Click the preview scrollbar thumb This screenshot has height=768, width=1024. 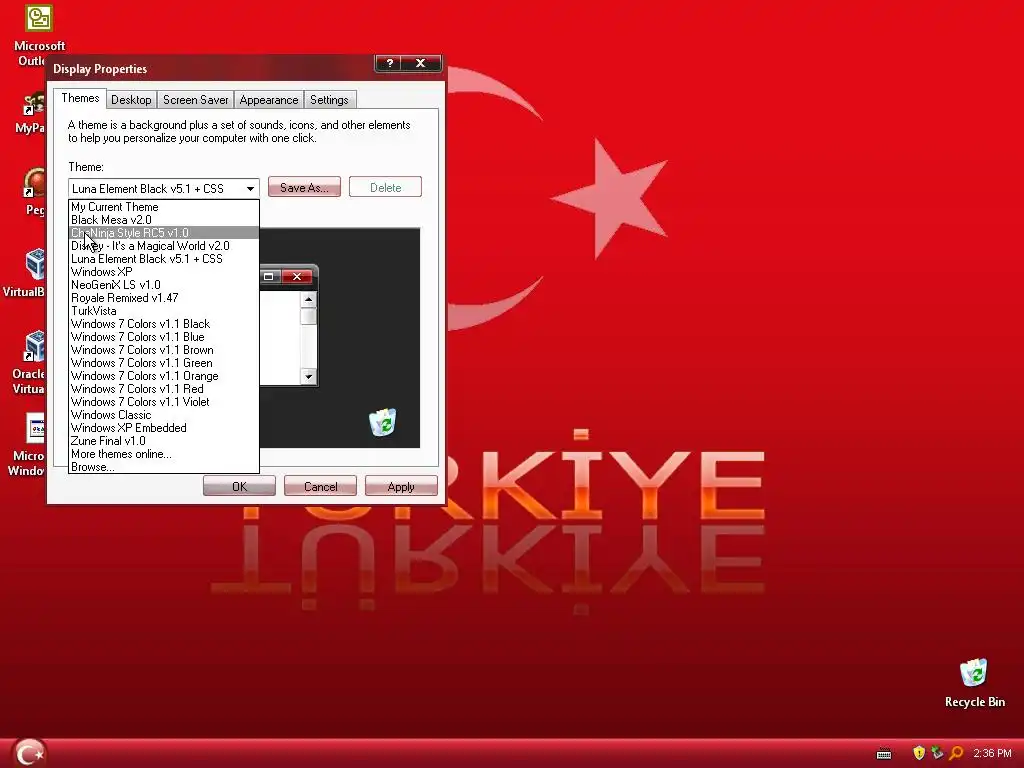[308, 316]
